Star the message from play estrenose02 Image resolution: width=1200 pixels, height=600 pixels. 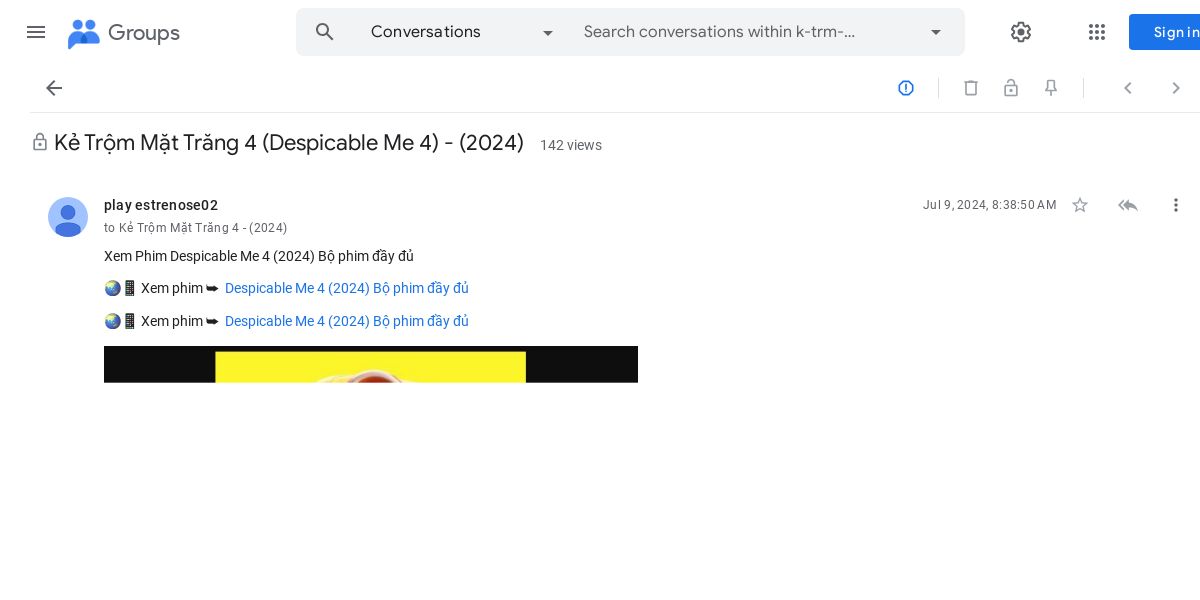tap(1080, 205)
